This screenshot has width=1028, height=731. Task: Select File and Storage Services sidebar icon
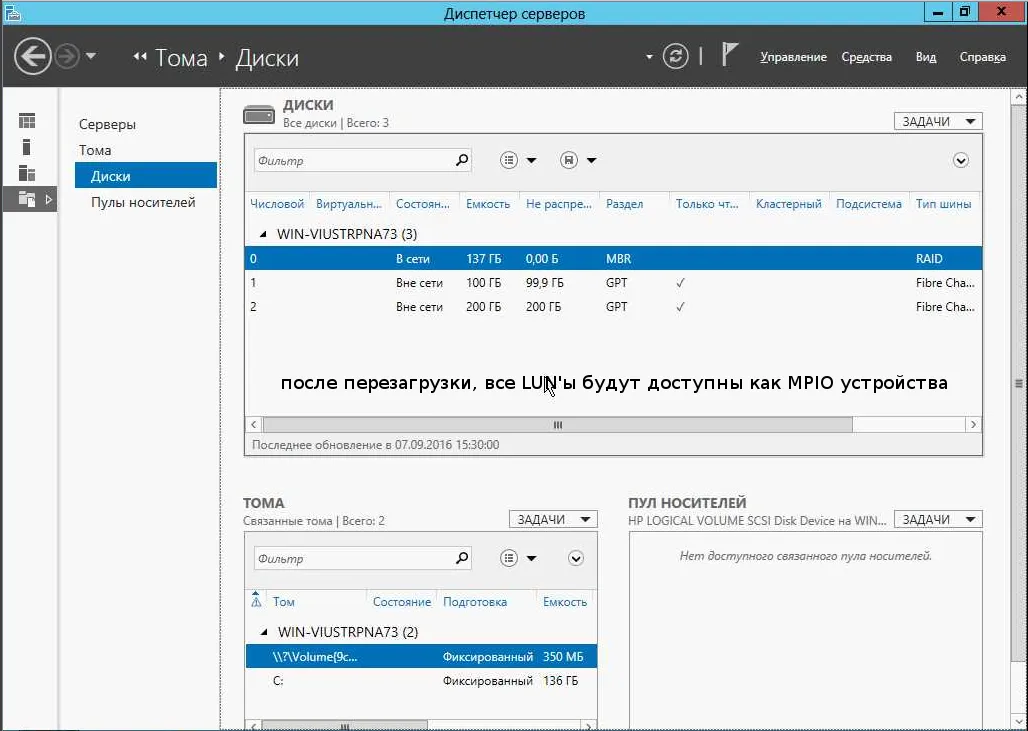(27, 199)
